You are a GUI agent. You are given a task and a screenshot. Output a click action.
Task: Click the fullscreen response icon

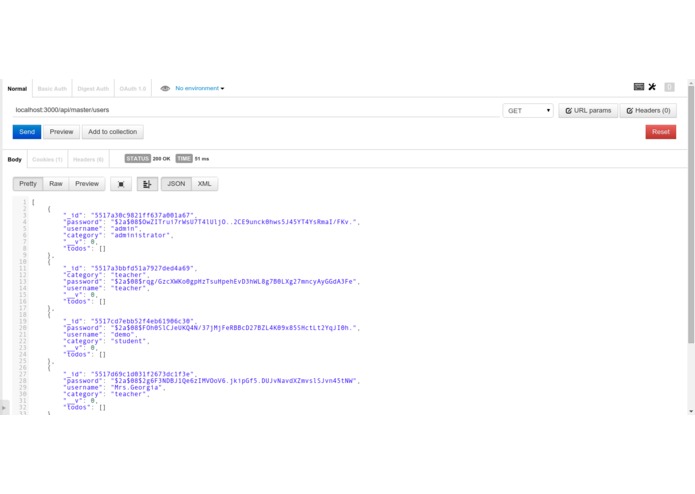point(121,184)
